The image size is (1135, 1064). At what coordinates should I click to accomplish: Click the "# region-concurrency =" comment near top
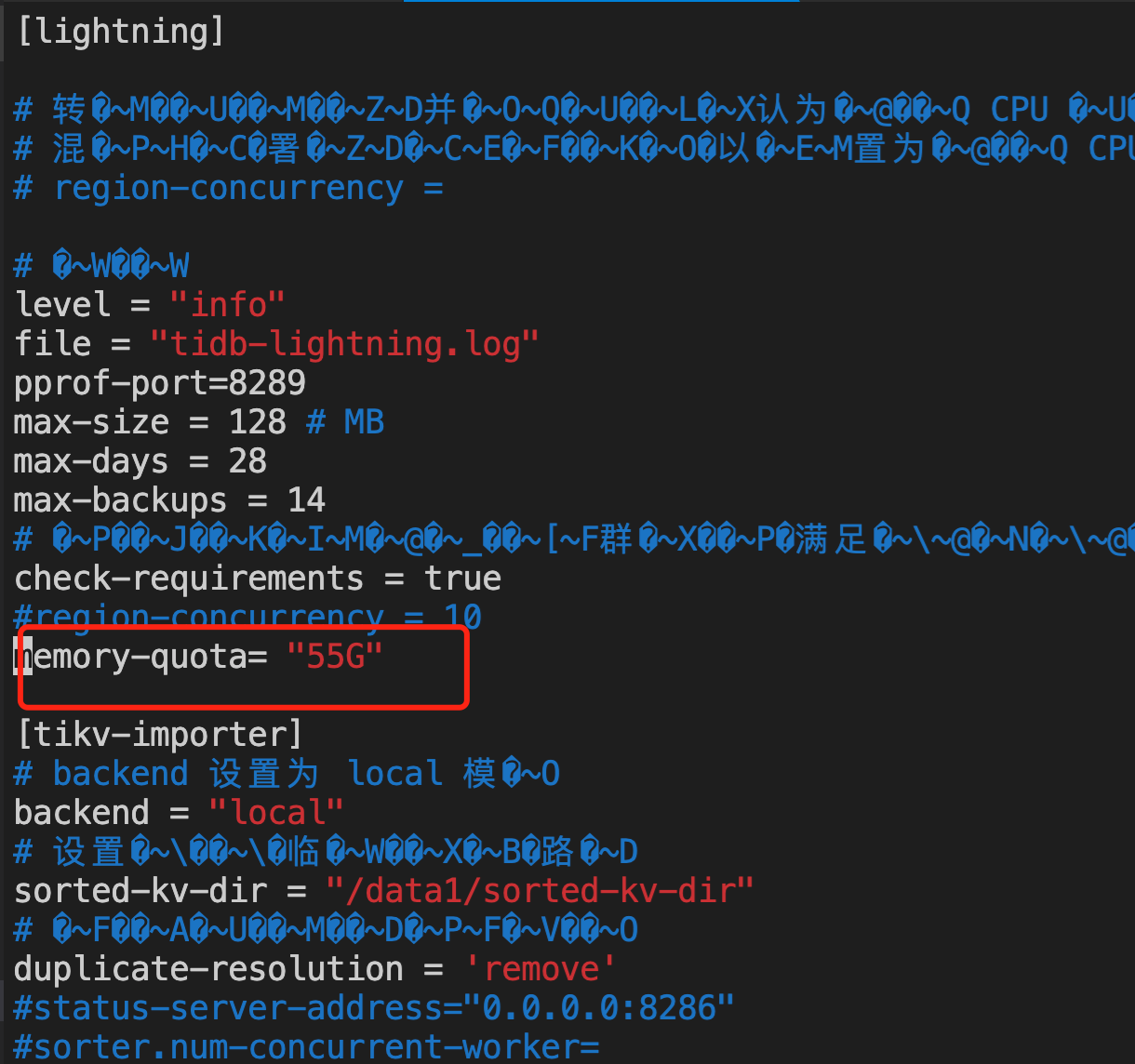tap(229, 188)
